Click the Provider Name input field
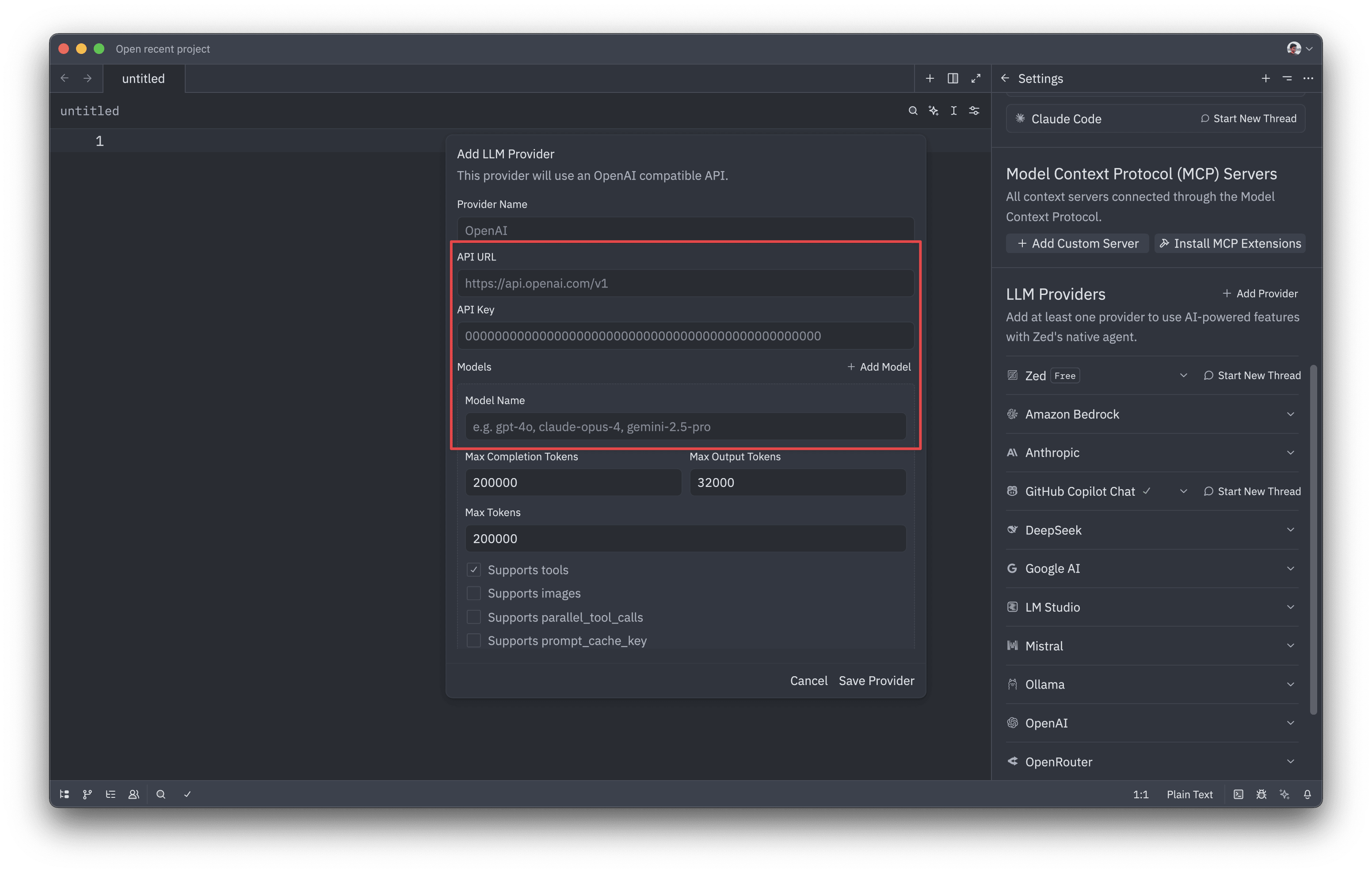The image size is (1372, 873). point(686,230)
